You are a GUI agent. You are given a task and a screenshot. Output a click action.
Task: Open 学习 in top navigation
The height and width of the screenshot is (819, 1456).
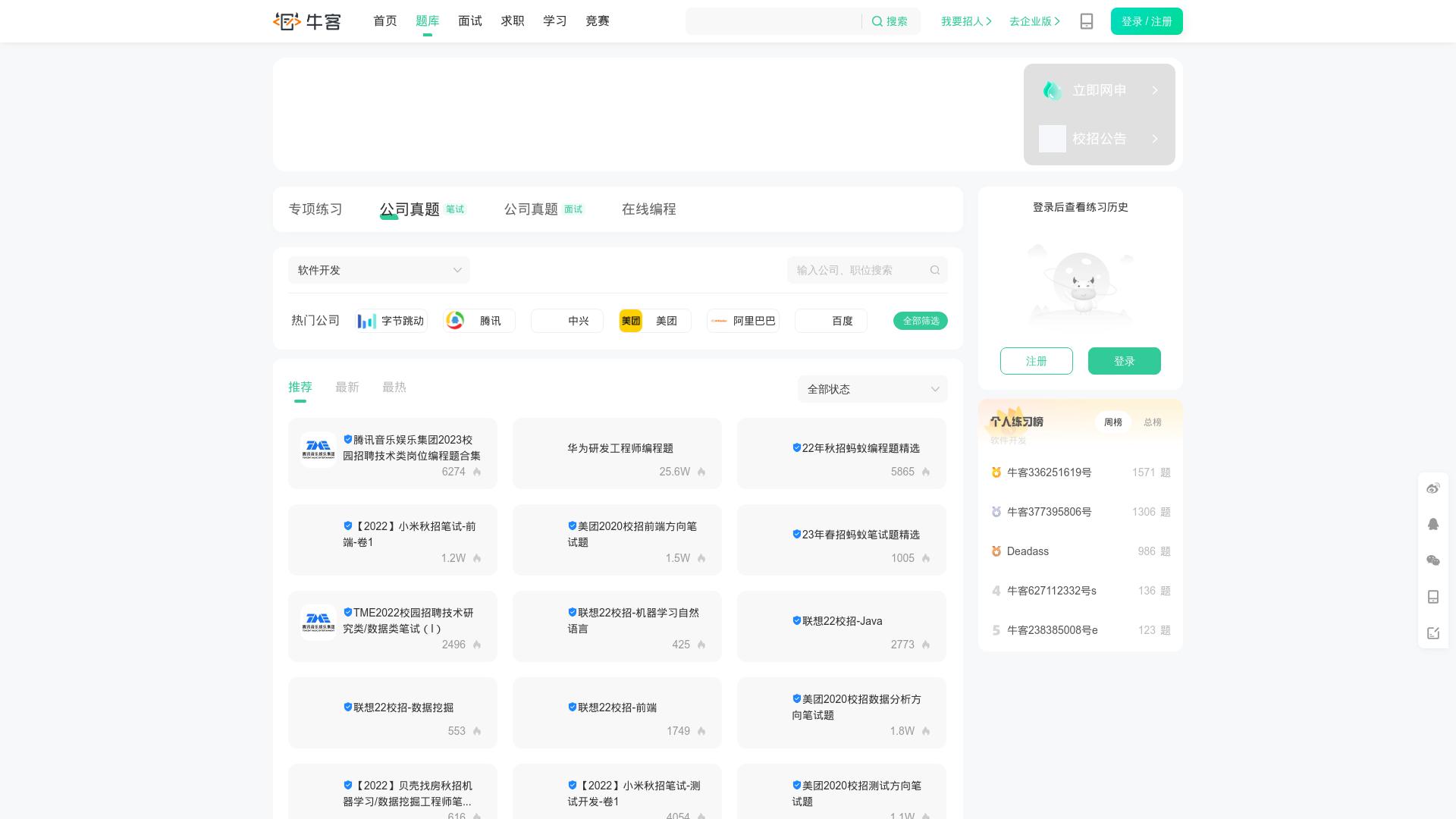point(555,21)
